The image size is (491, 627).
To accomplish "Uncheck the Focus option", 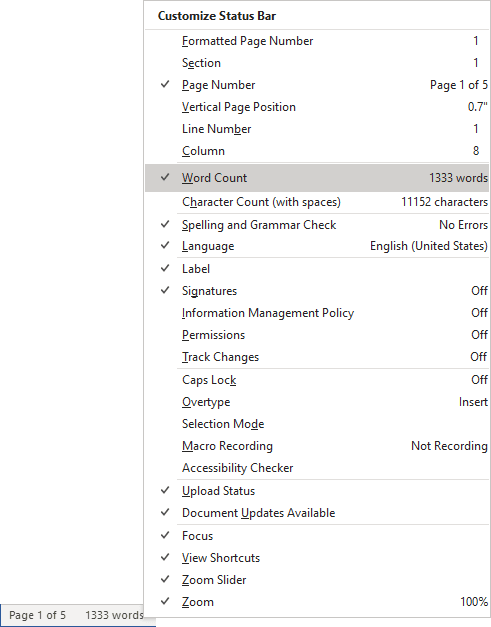I will (317, 536).
